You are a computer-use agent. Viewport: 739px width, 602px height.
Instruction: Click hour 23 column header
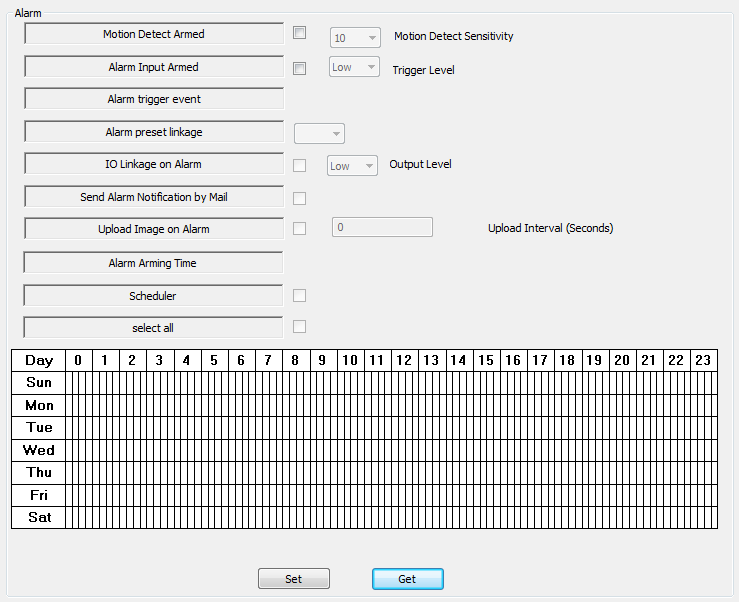(x=704, y=361)
